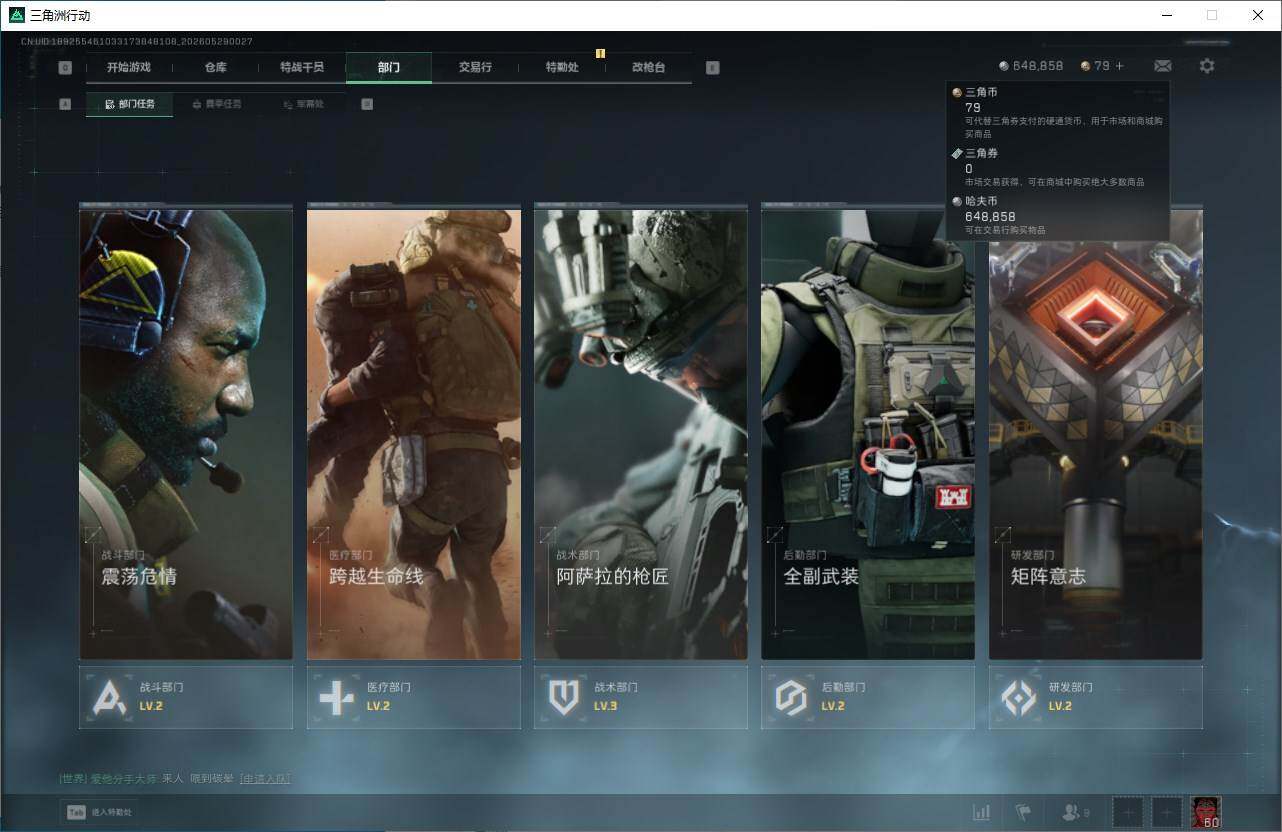
Task: Open the 矩阵意志 mission card
Action: coord(1096,434)
